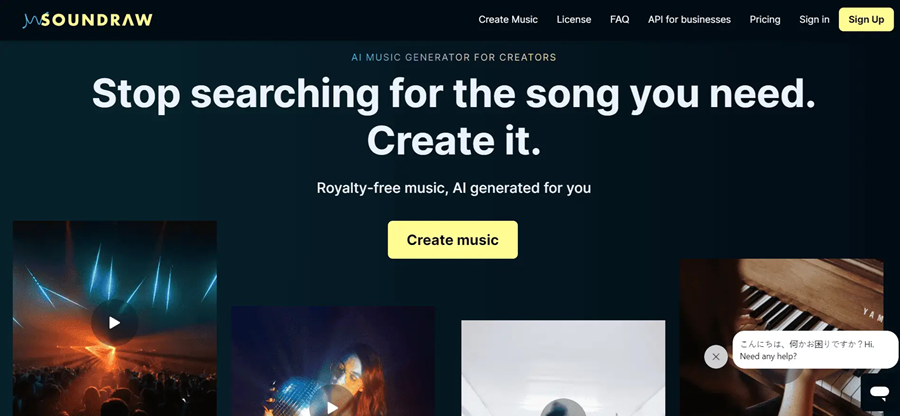Click the Create music button
Screen dimensions: 900x416
click(x=452, y=240)
